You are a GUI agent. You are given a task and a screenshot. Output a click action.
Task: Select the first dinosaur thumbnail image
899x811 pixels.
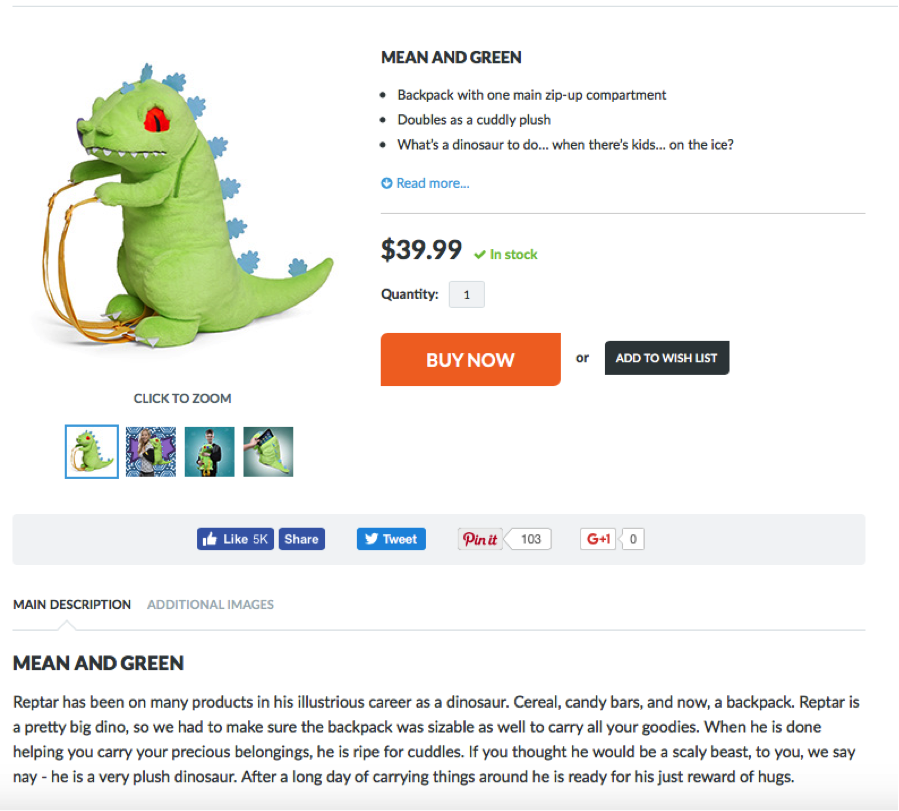click(91, 452)
